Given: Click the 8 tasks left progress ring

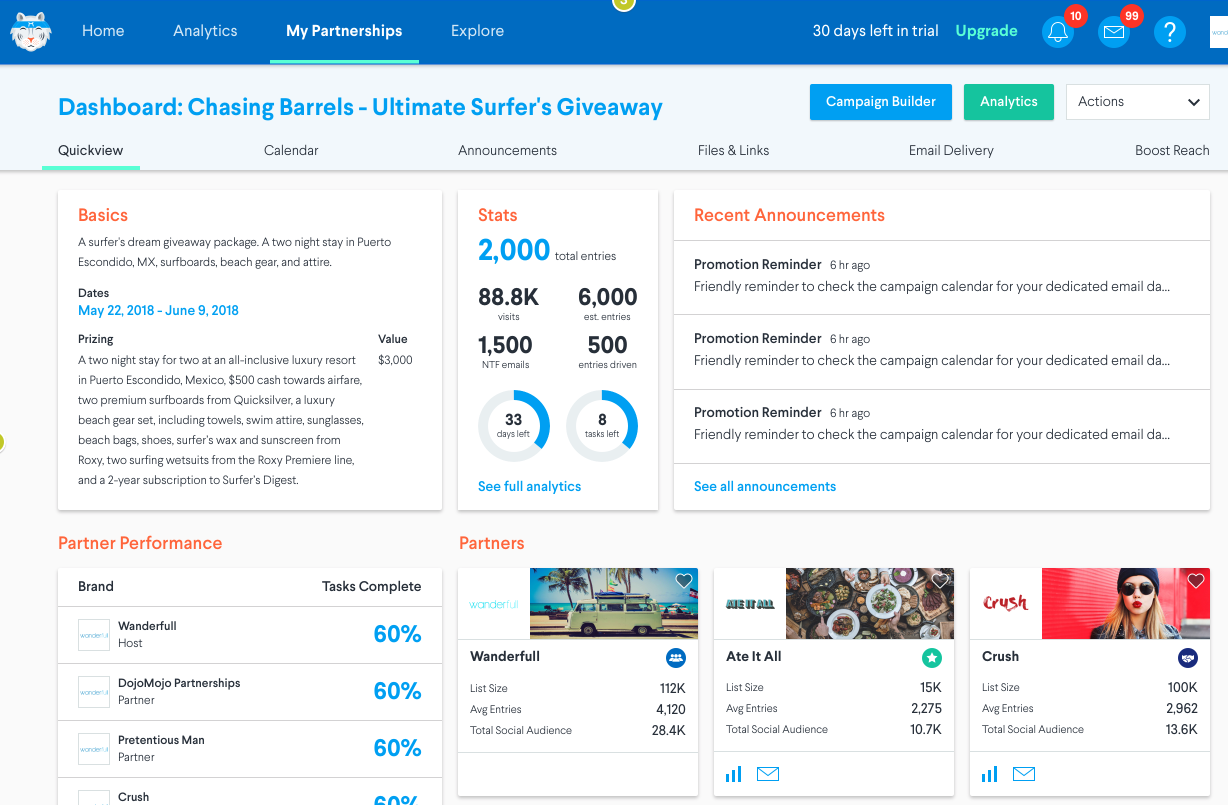Looking at the screenshot, I should [602, 426].
